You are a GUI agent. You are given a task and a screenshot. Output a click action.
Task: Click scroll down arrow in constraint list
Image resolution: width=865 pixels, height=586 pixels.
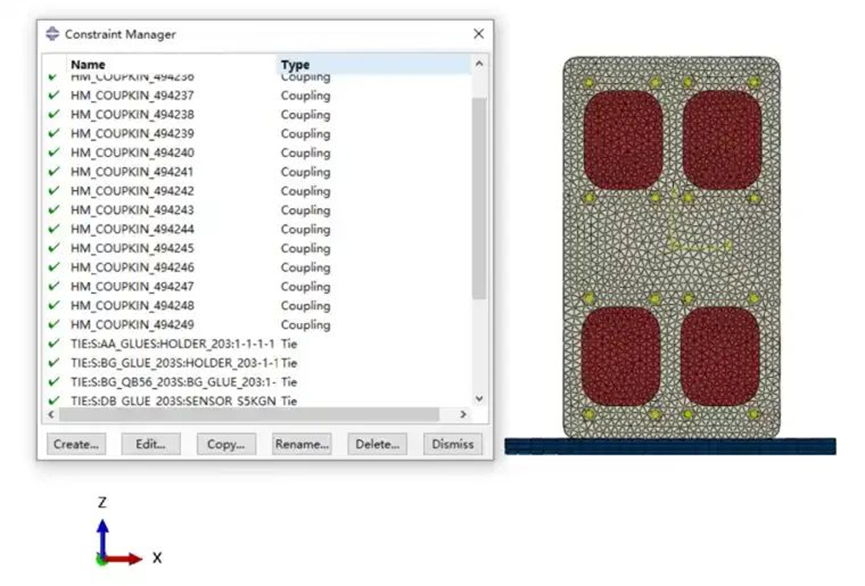[479, 398]
